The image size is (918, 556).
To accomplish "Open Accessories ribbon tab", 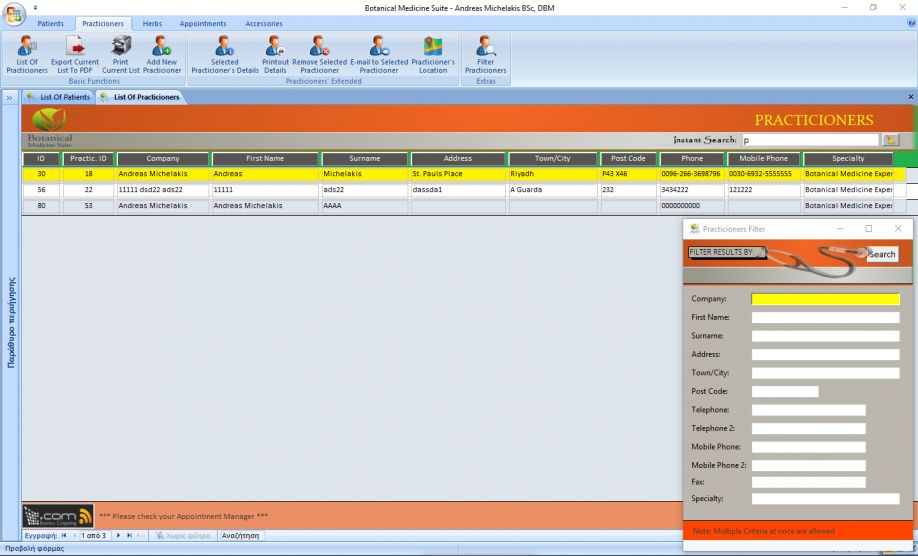I will click(263, 23).
